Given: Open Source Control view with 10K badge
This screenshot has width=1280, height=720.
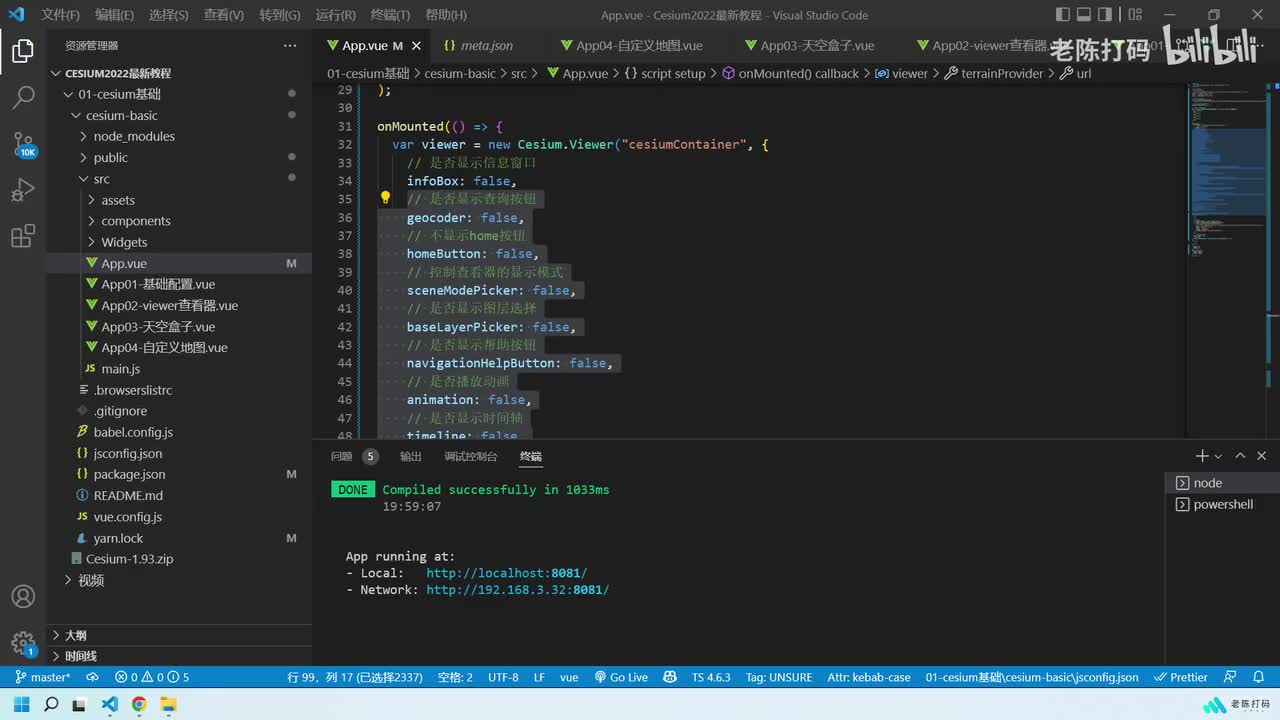Looking at the screenshot, I should pos(23,143).
